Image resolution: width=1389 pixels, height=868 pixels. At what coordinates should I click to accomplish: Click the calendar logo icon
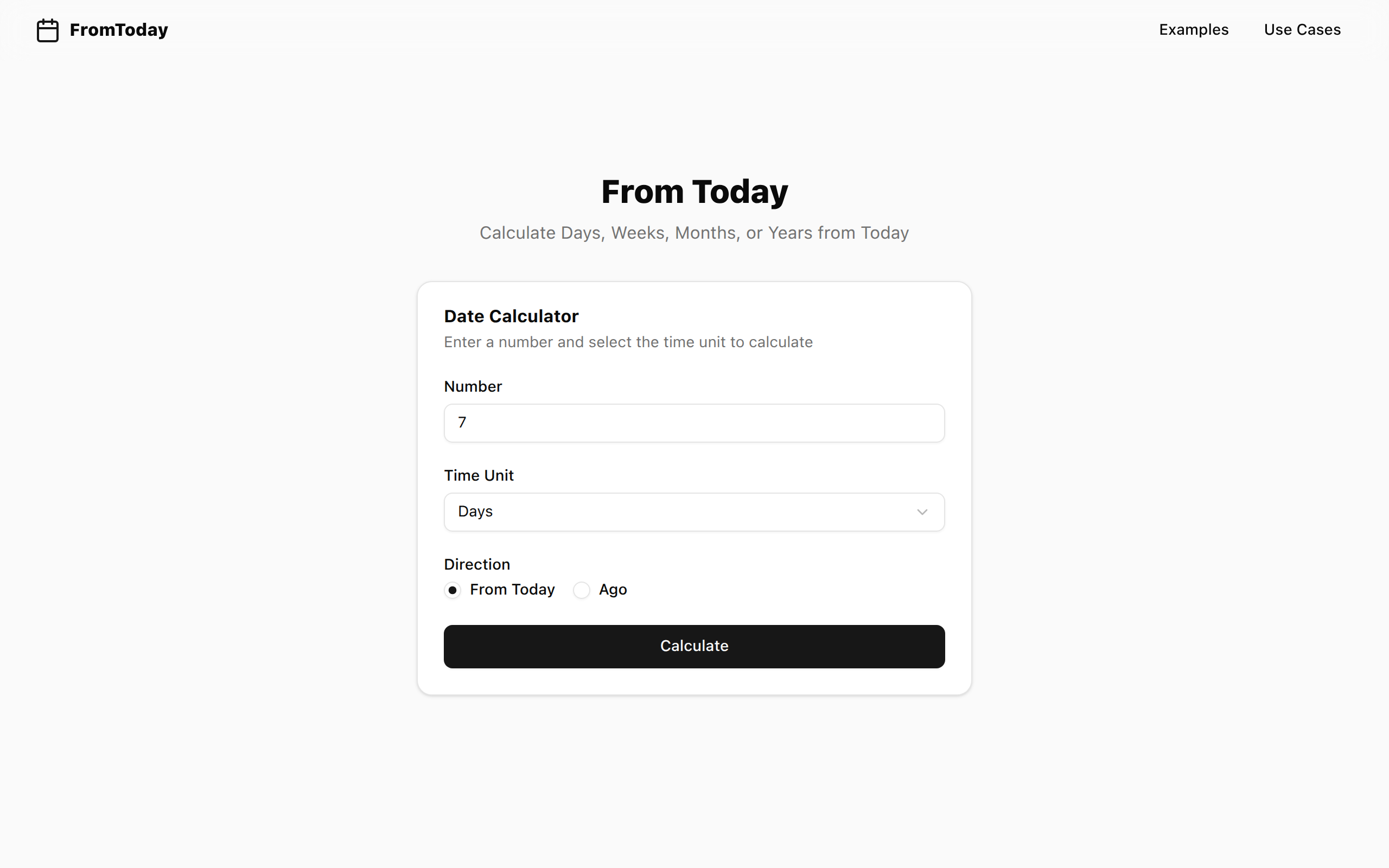(48, 30)
